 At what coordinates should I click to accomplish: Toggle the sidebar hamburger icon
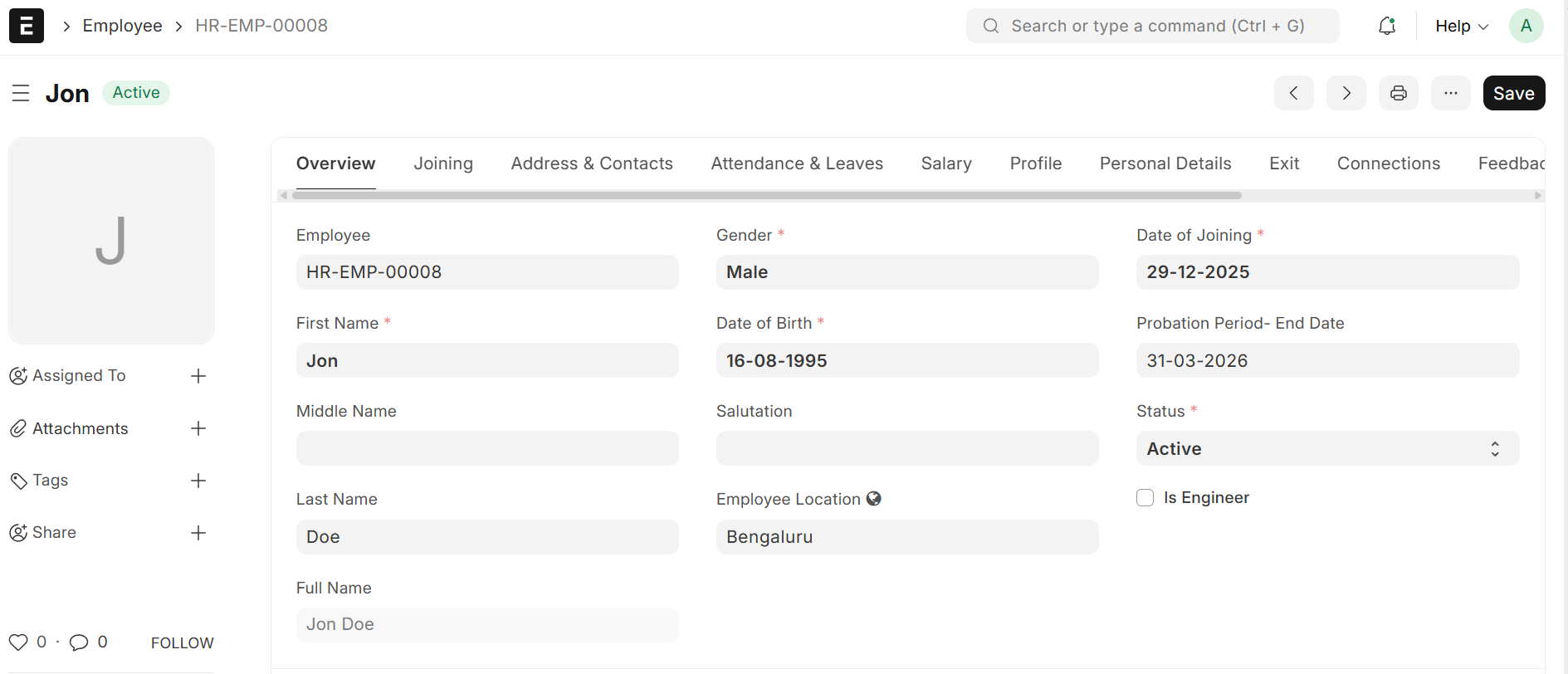pyautogui.click(x=21, y=93)
